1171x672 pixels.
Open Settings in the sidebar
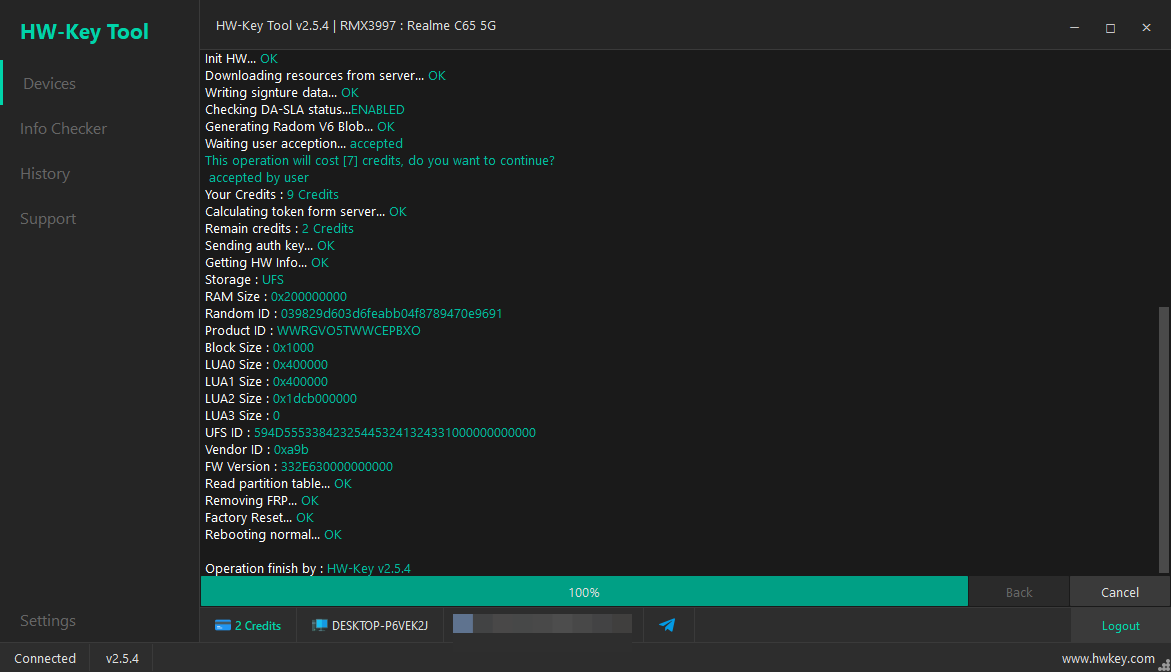tap(48, 620)
